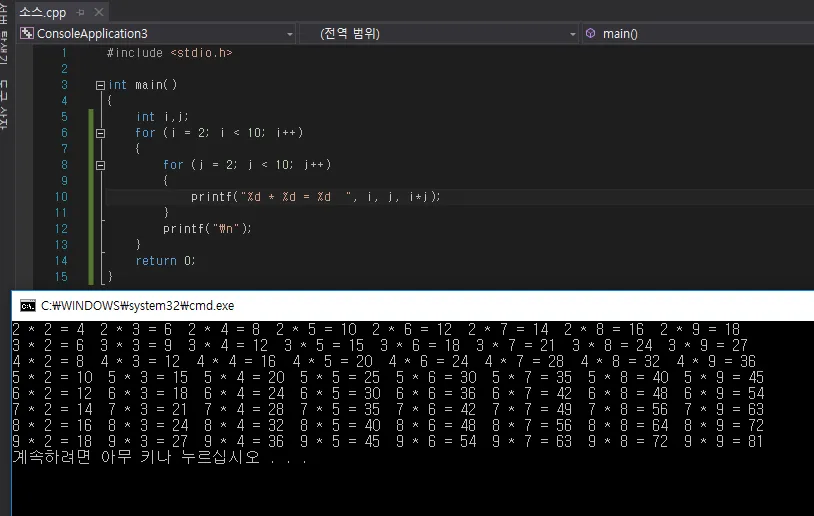Click the ConsoleApplication3 project icon
Image resolution: width=814 pixels, height=516 pixels.
pos(26,34)
